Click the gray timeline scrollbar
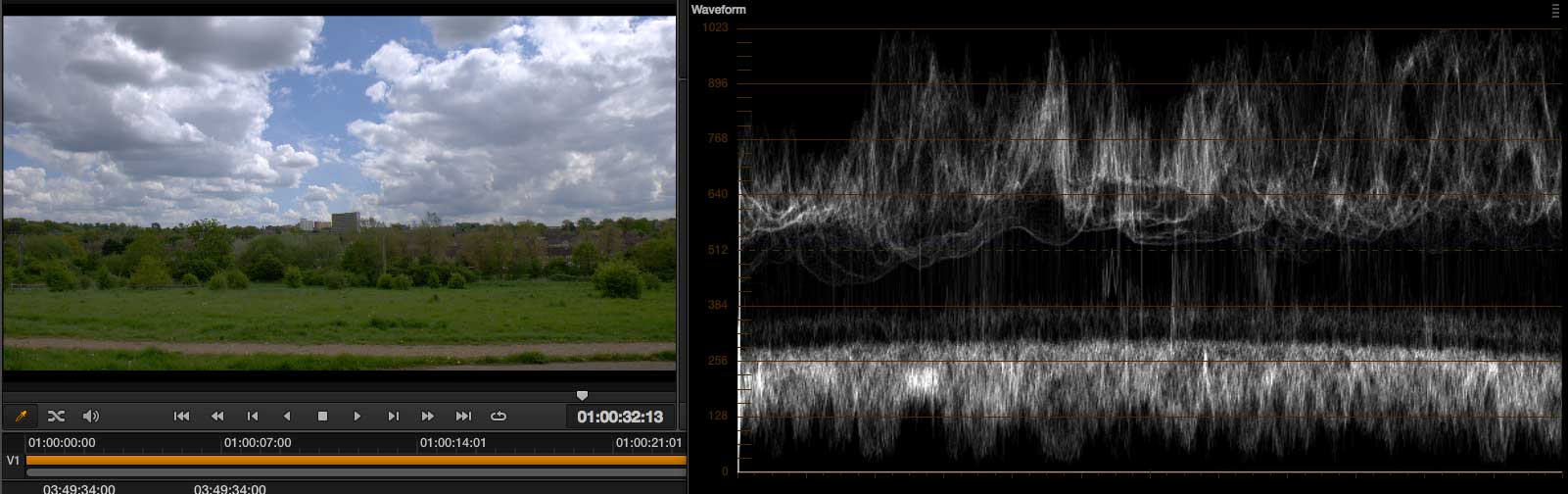The height and width of the screenshot is (494, 1568). (x=356, y=472)
